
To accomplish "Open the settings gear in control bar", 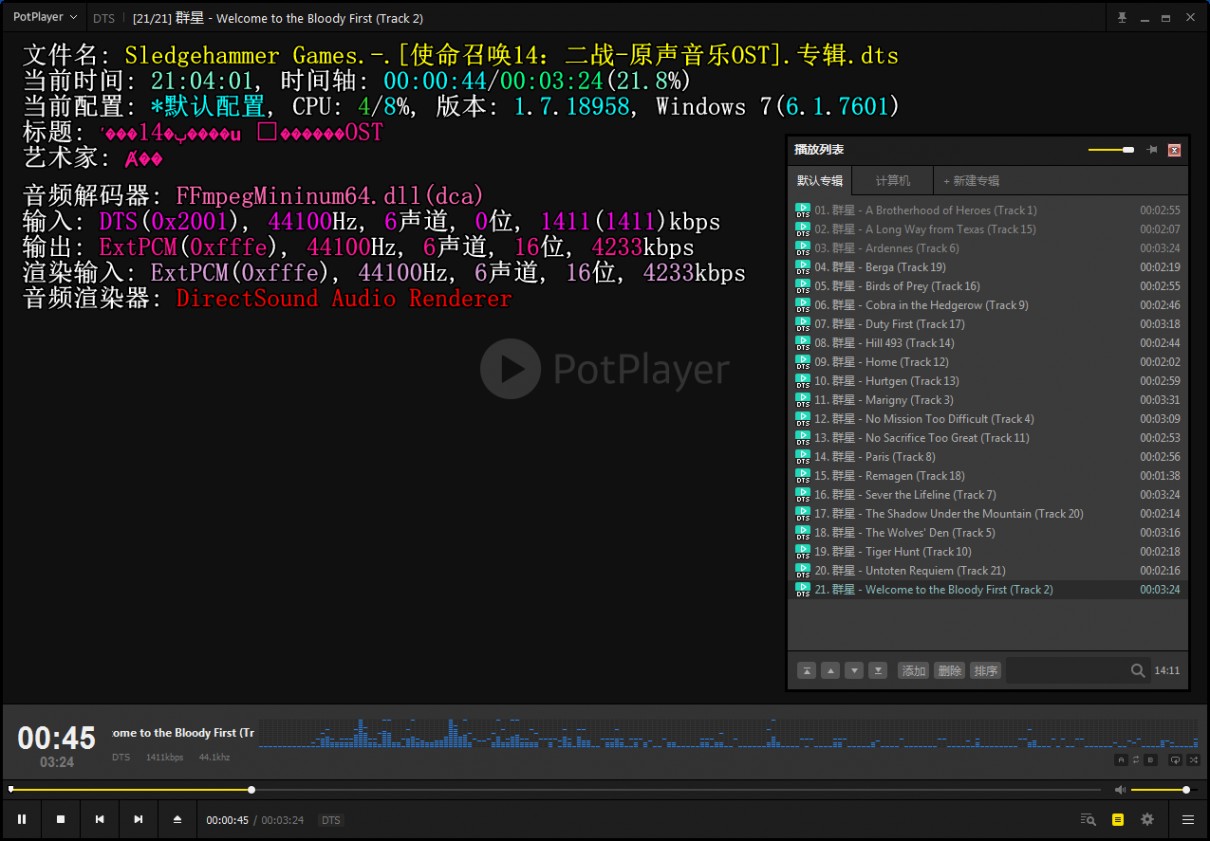I will coord(1147,819).
